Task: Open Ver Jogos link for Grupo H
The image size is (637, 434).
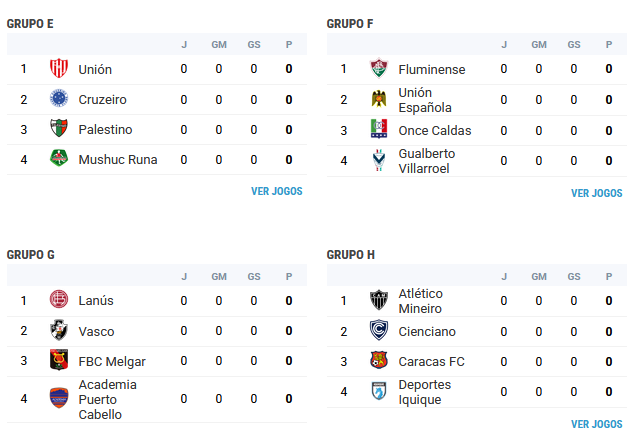Action: click(x=596, y=424)
